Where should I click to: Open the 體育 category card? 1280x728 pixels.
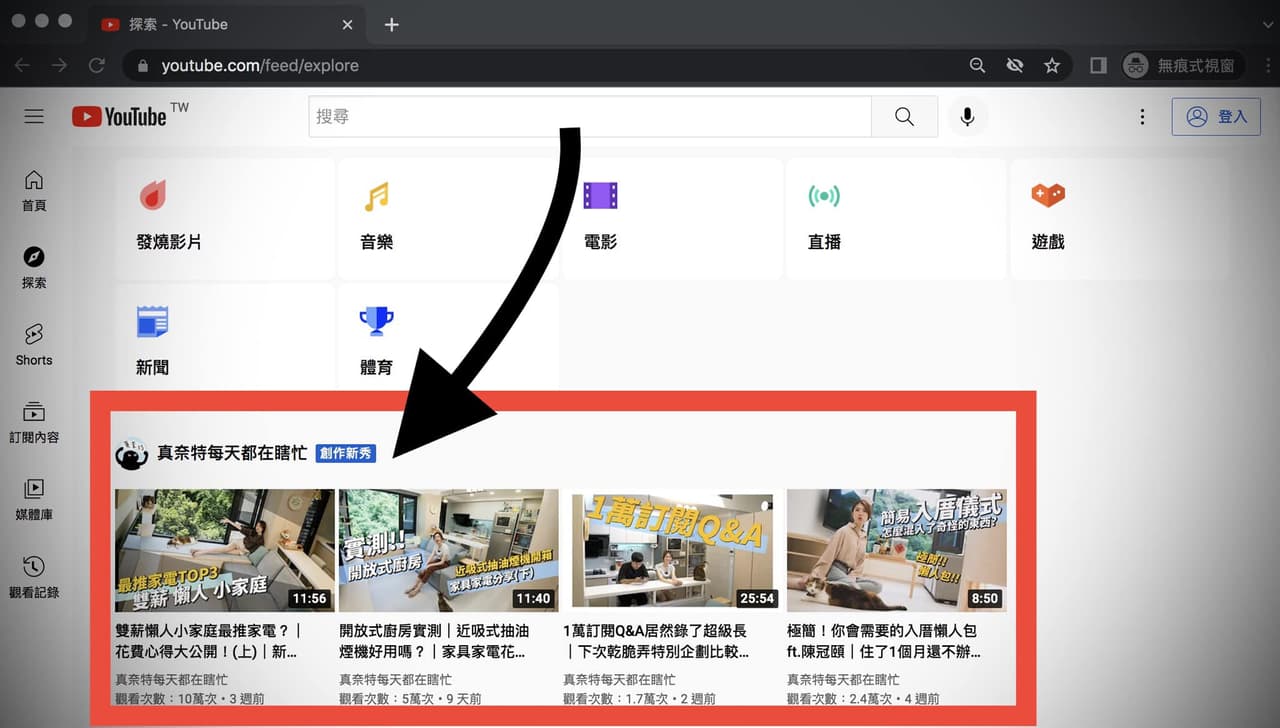(448, 337)
